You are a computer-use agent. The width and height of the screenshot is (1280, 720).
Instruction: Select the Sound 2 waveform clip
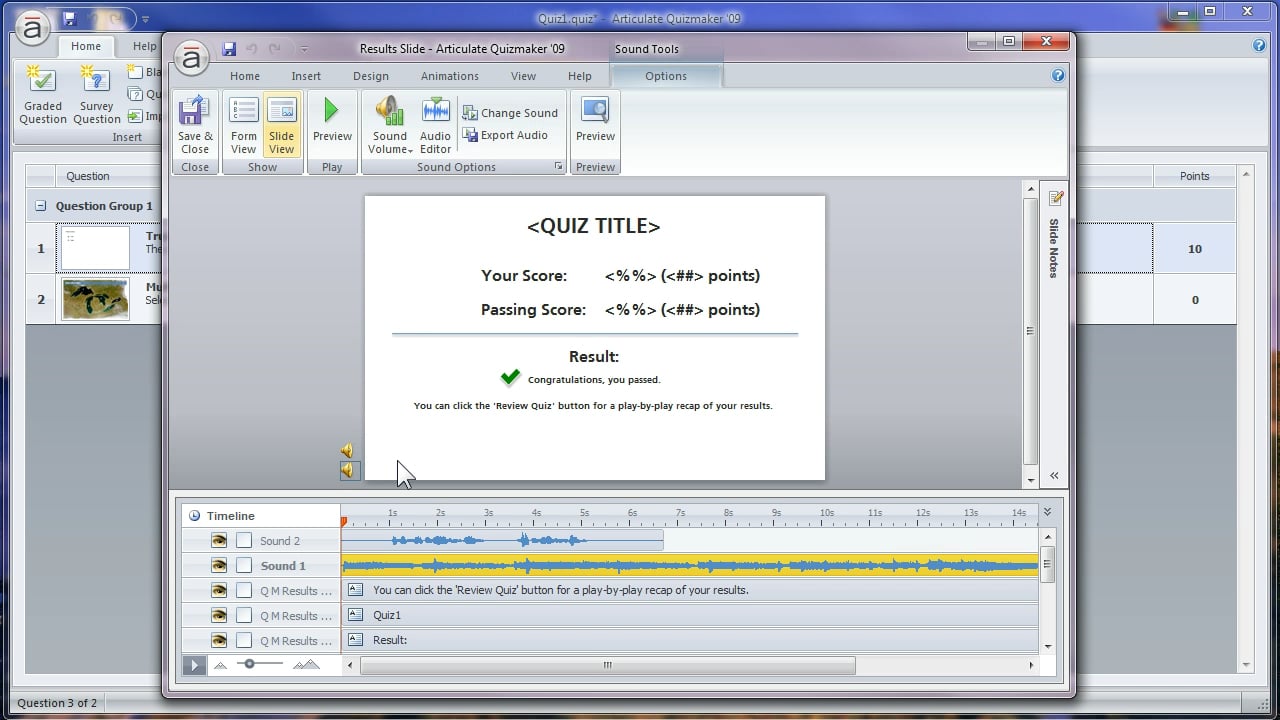(502, 540)
